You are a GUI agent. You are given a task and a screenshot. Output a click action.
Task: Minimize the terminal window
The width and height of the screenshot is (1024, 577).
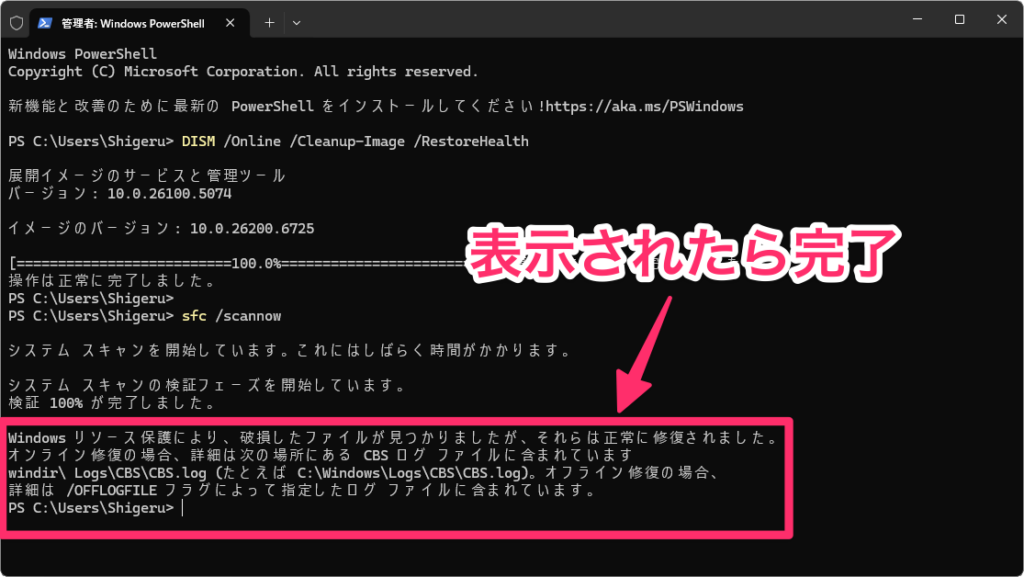coord(915,20)
